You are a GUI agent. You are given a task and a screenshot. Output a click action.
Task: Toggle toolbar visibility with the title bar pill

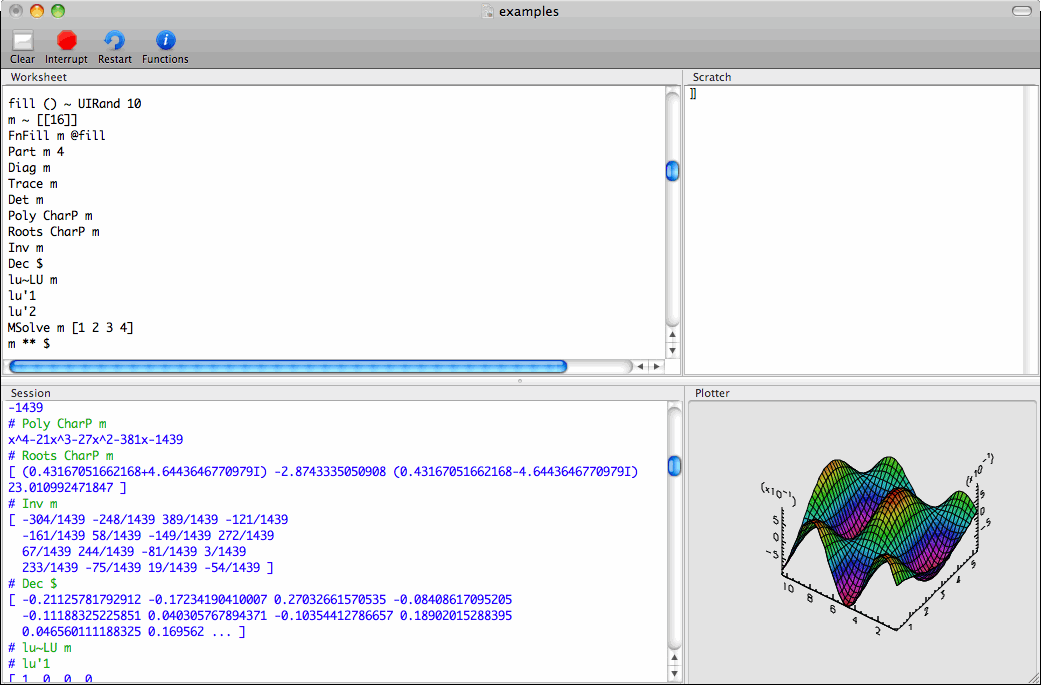1021,12
